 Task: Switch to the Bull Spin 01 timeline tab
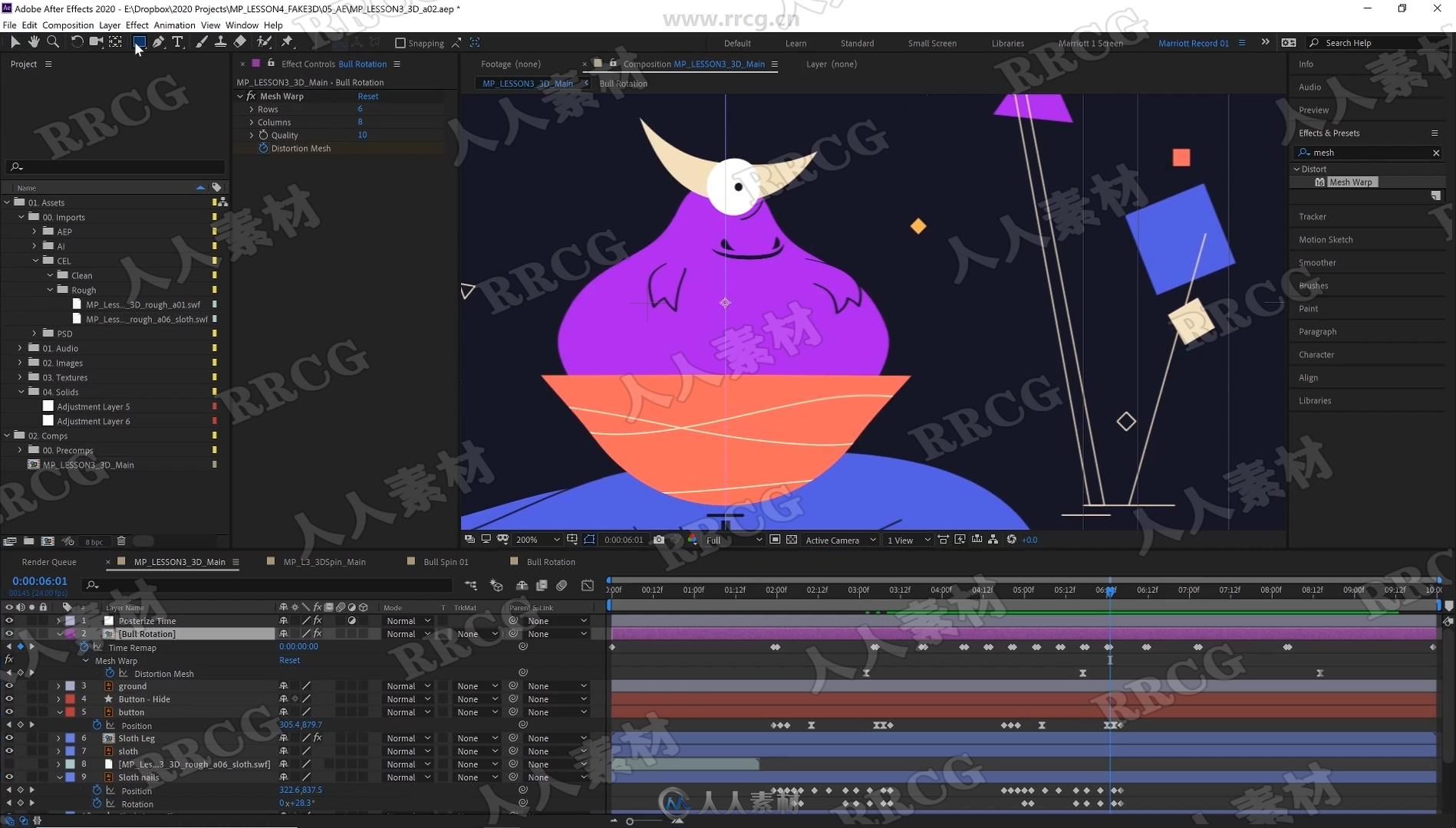click(446, 562)
